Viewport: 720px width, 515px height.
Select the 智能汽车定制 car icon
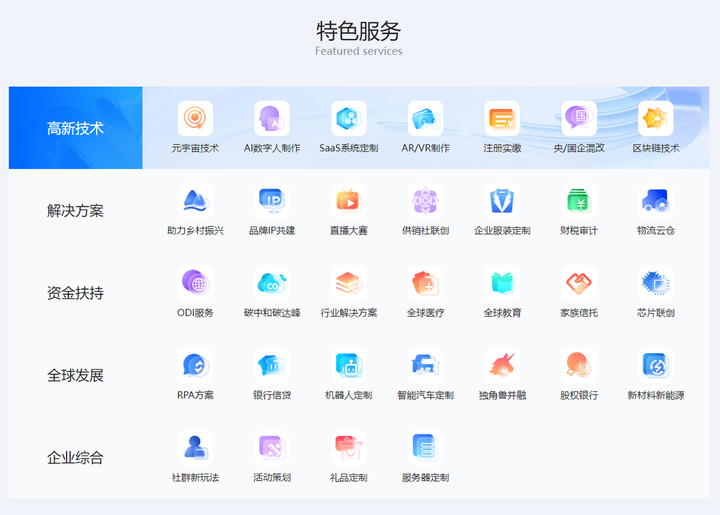click(426, 365)
